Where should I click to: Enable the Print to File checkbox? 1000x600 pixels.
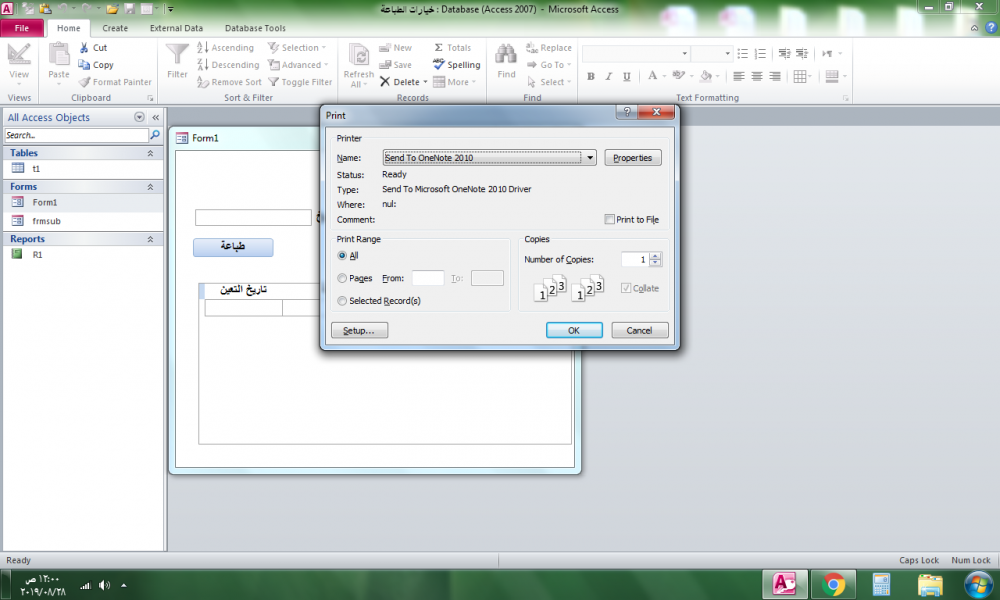pos(610,219)
